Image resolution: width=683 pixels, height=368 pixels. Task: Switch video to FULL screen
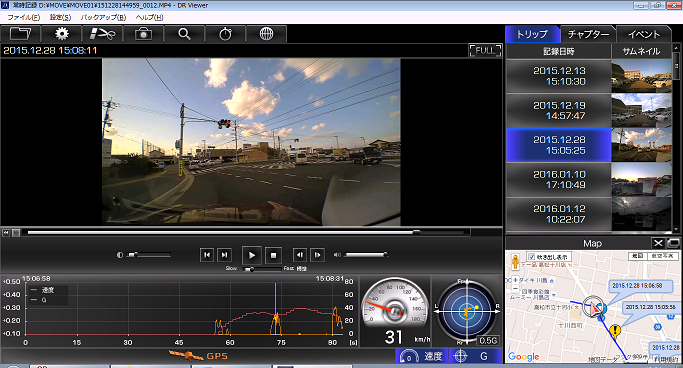click(485, 51)
